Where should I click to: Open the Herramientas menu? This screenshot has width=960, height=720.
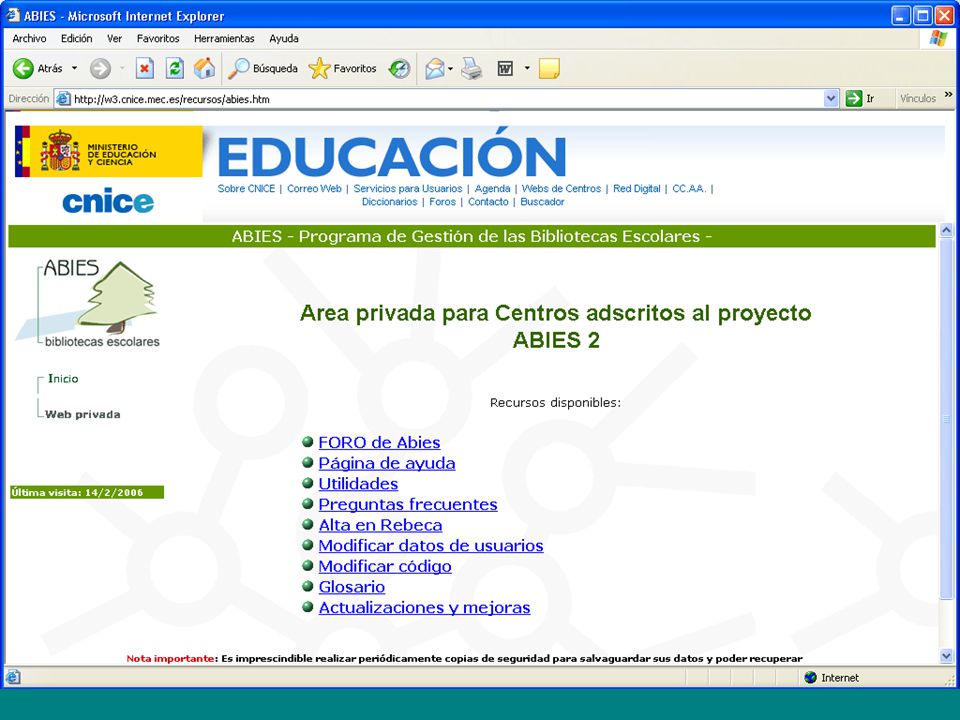tap(224, 39)
